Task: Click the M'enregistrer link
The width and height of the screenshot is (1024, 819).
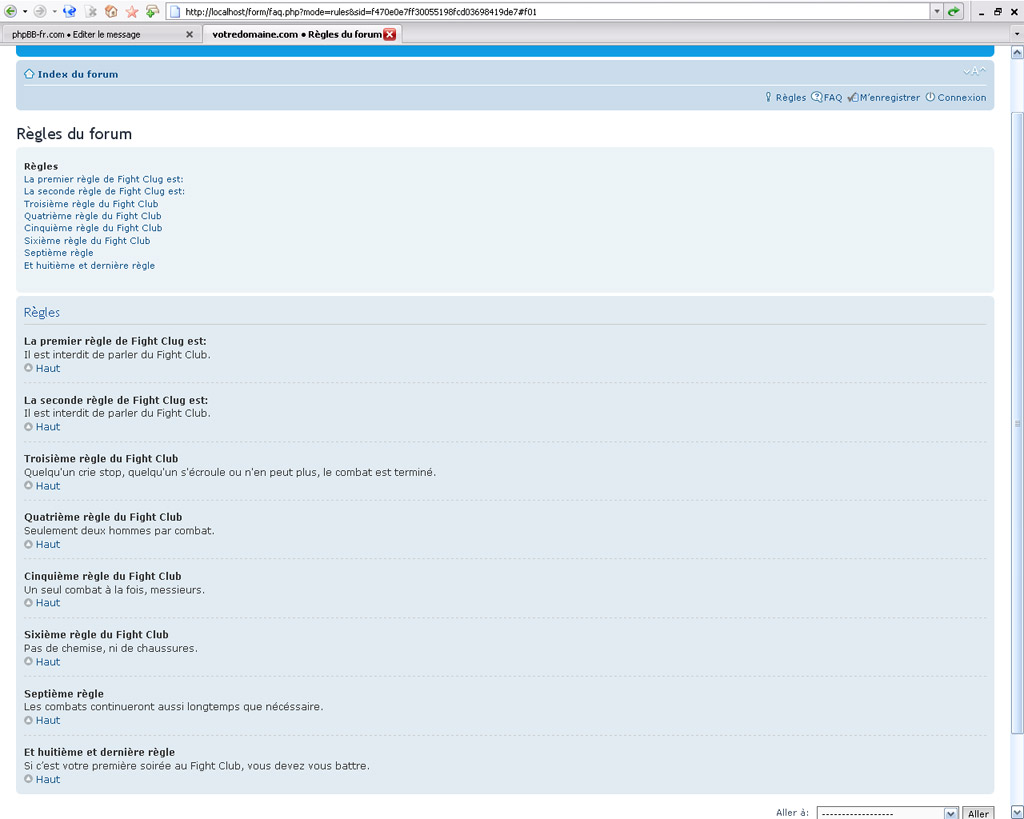Action: (x=889, y=98)
